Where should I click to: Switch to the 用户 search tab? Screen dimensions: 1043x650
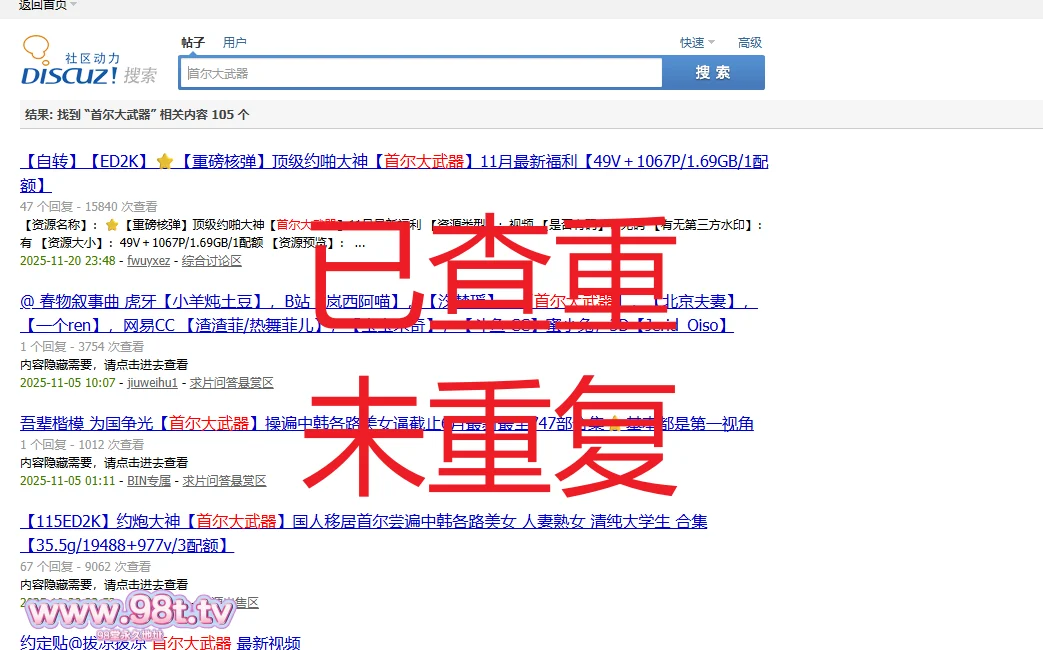coord(235,43)
